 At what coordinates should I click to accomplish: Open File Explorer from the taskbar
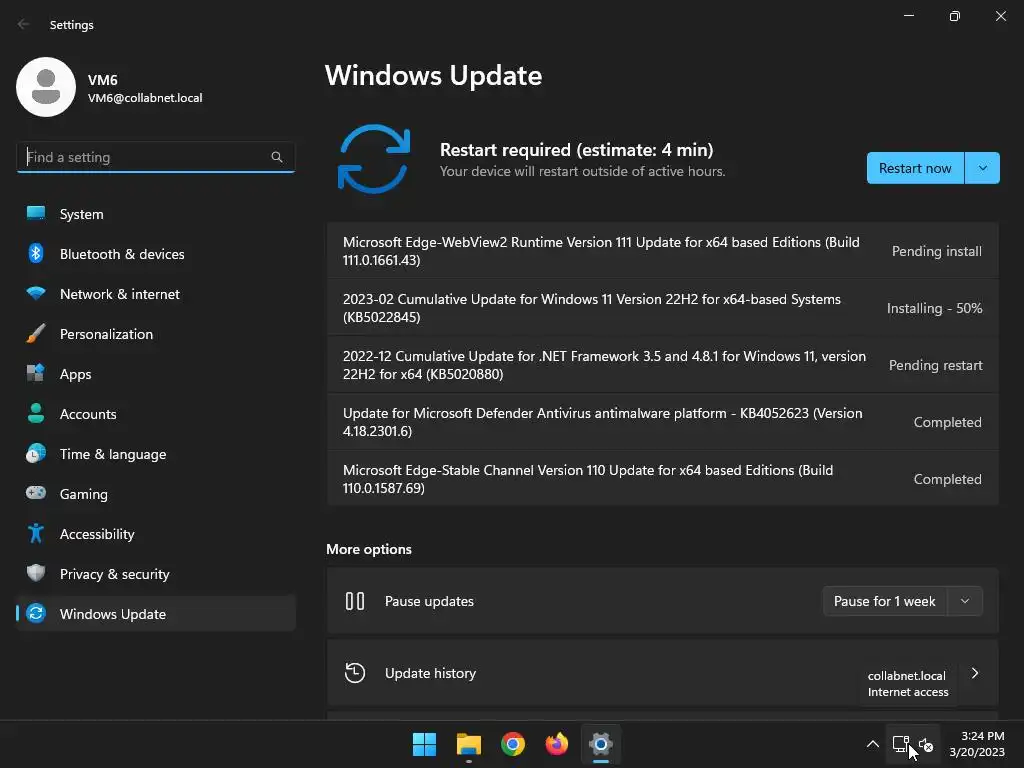[x=469, y=744]
